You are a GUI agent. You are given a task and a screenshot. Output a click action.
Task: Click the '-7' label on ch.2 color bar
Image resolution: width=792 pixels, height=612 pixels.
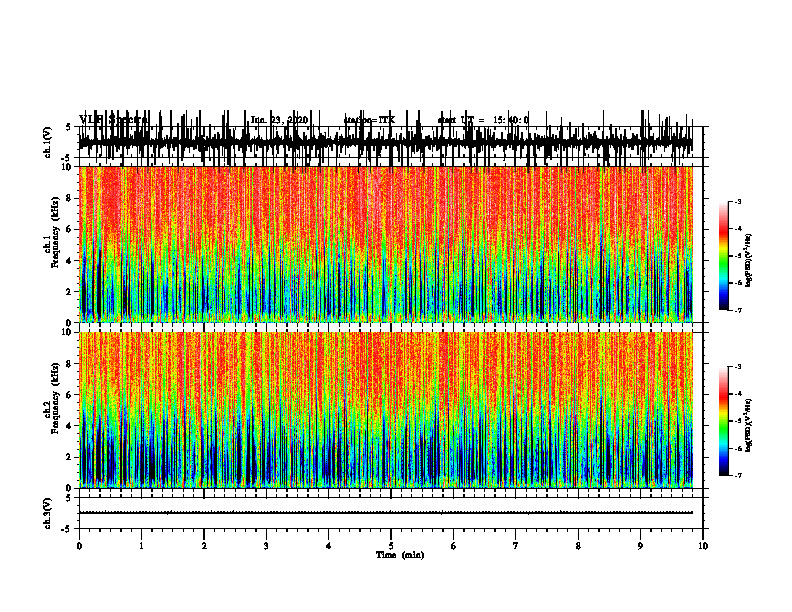click(x=737, y=476)
